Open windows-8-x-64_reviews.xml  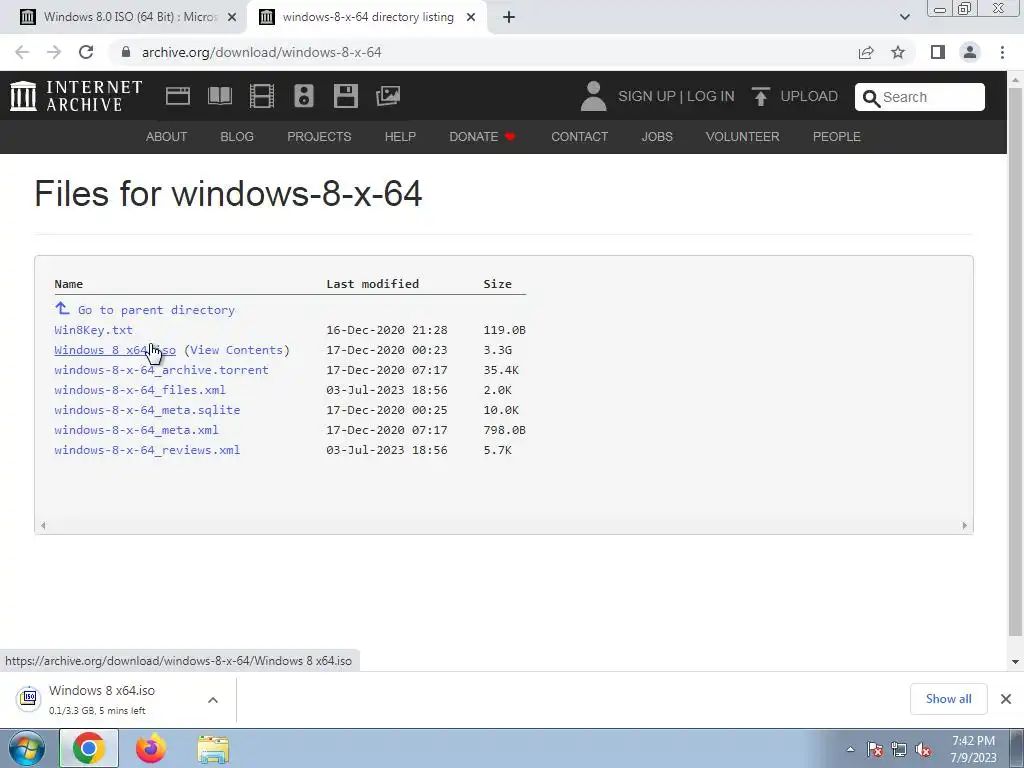tap(147, 450)
